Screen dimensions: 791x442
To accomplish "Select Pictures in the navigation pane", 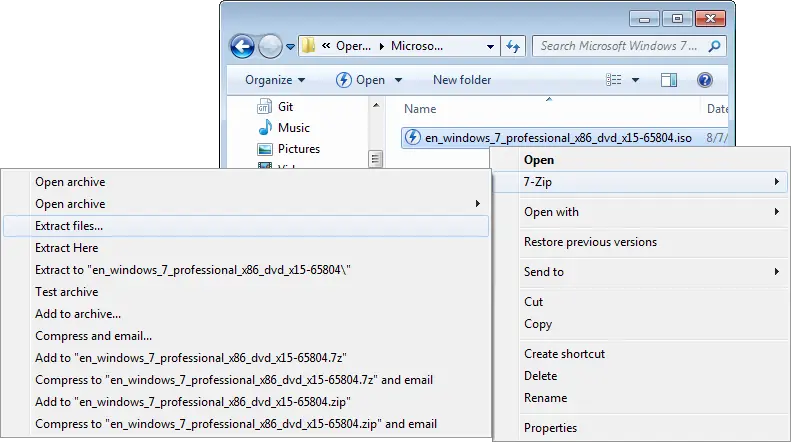I will (x=299, y=149).
